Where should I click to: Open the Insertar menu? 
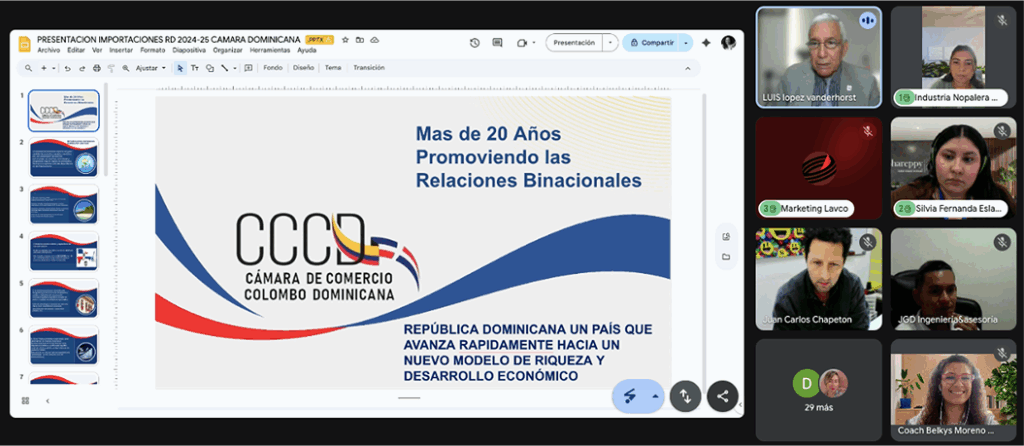pyautogui.click(x=121, y=50)
